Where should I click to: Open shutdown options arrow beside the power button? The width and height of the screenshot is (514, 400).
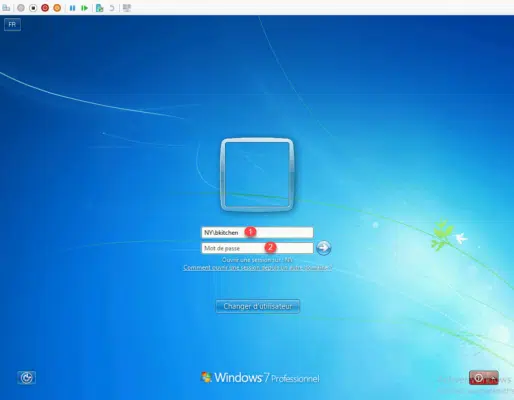493,378
